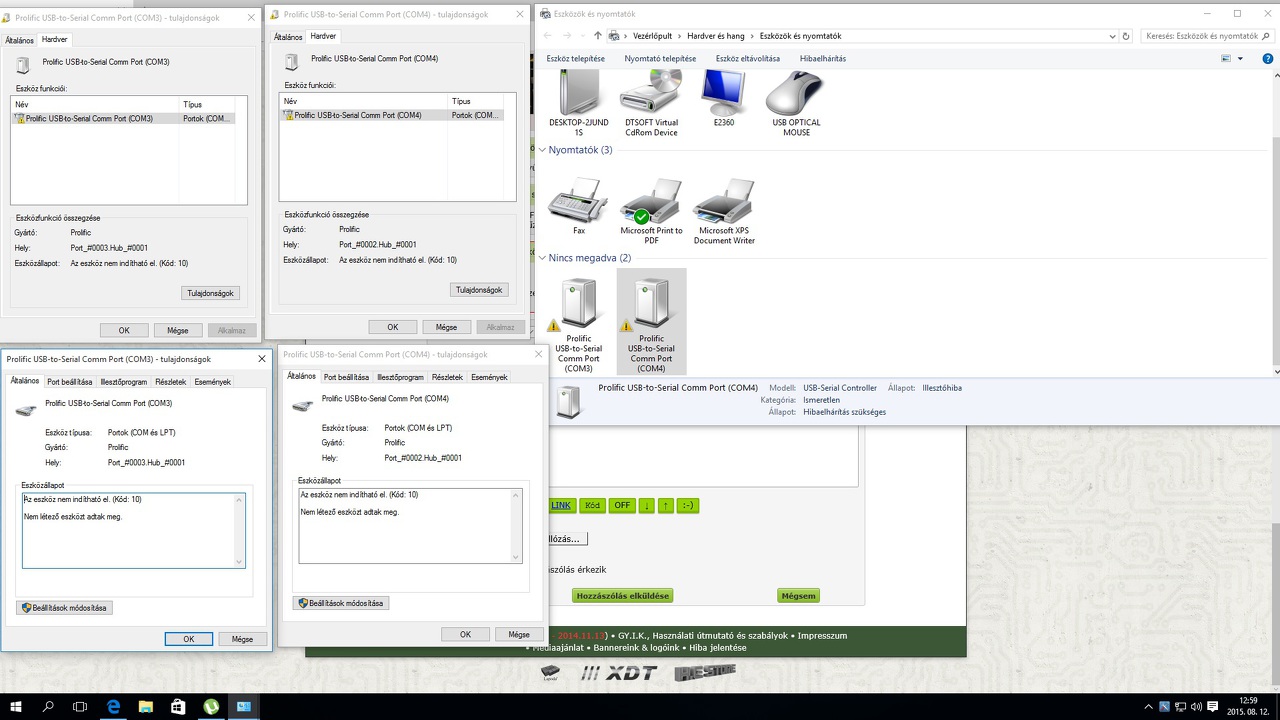This screenshot has width=1280, height=720.
Task: Click the green Kód formatting button
Action: pos(593,506)
